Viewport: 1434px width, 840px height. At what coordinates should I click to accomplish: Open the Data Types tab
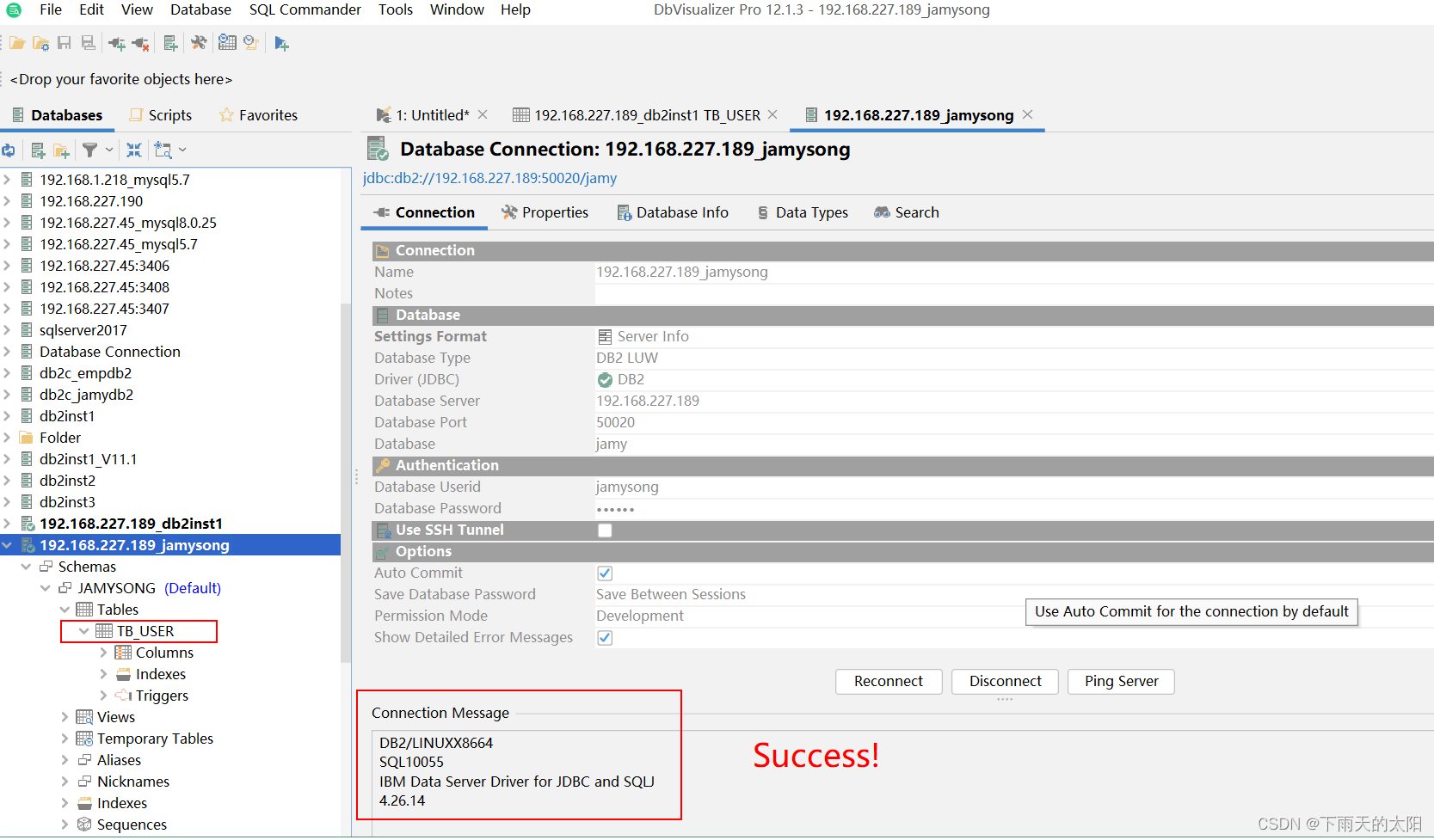[x=803, y=212]
